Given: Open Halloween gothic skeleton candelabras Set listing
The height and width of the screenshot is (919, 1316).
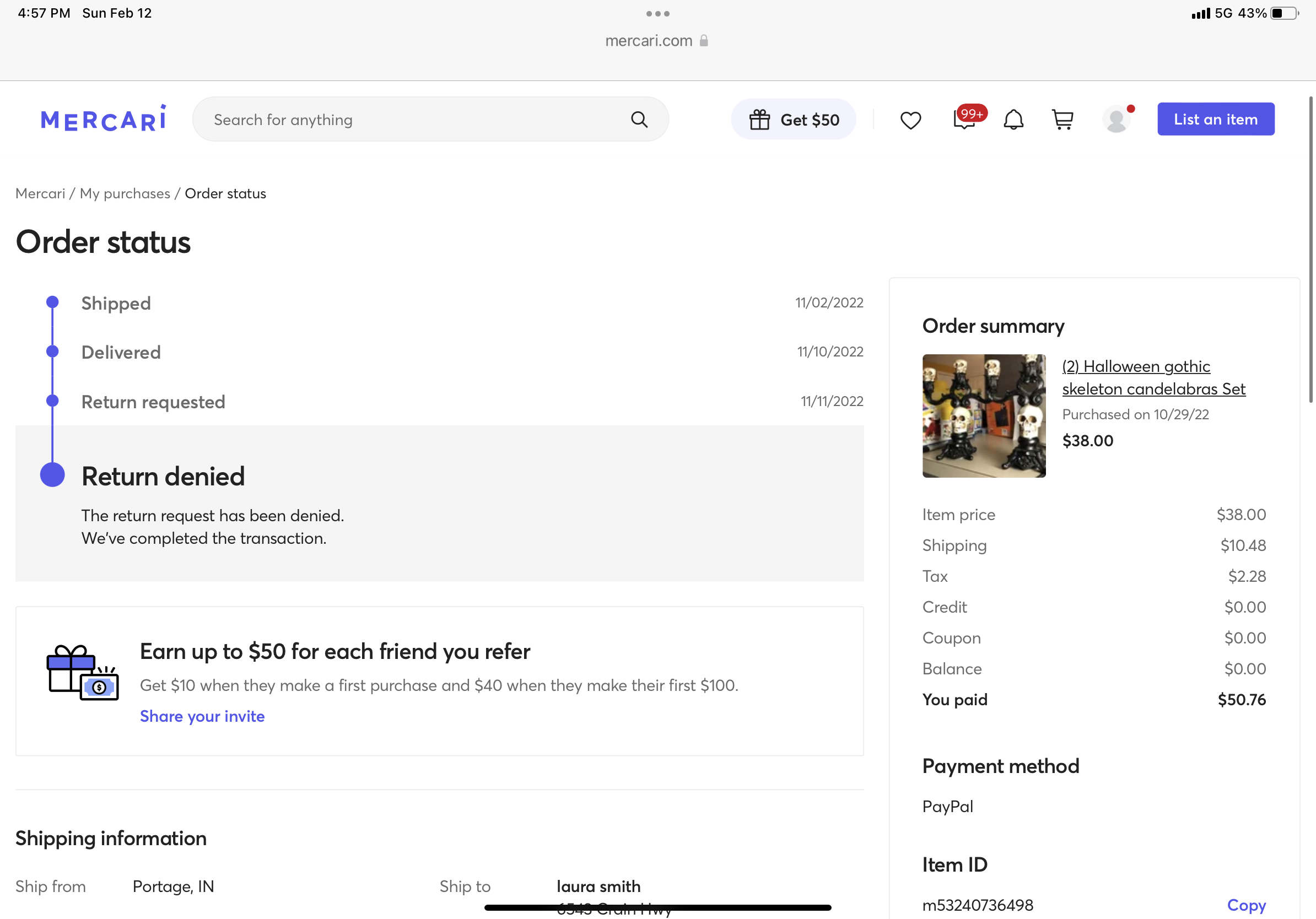Looking at the screenshot, I should (1154, 378).
